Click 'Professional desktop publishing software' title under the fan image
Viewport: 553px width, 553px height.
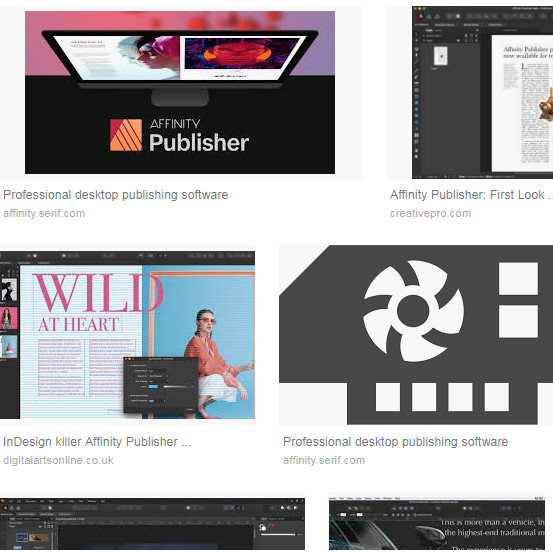click(395, 442)
